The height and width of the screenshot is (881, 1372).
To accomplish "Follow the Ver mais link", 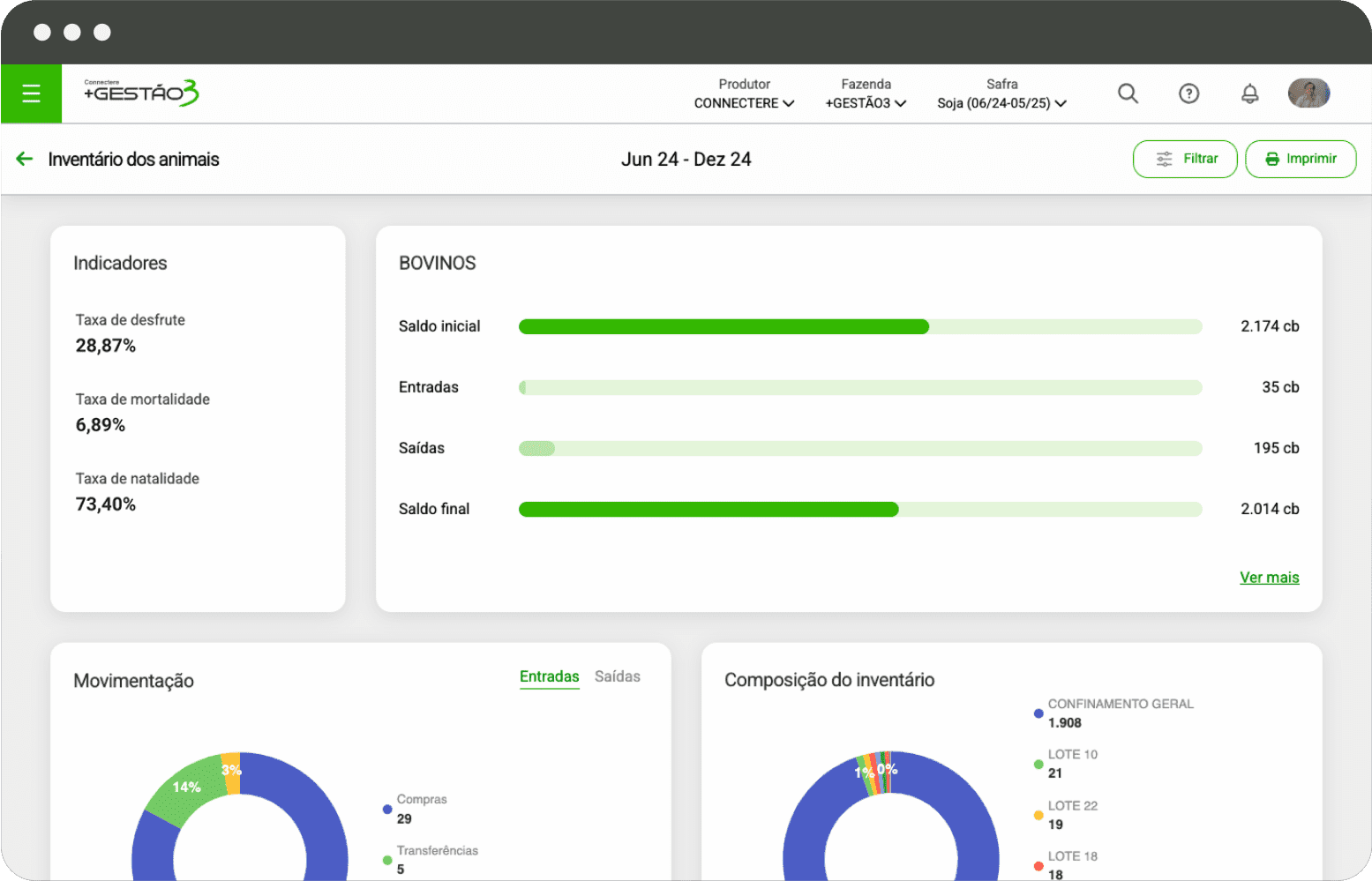I will [x=1269, y=578].
